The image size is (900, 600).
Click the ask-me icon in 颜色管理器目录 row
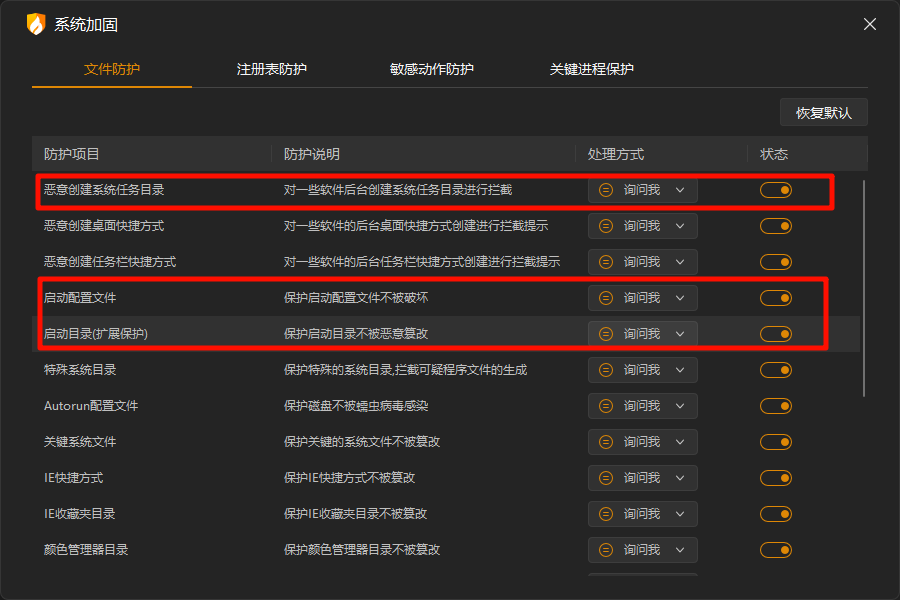(606, 550)
